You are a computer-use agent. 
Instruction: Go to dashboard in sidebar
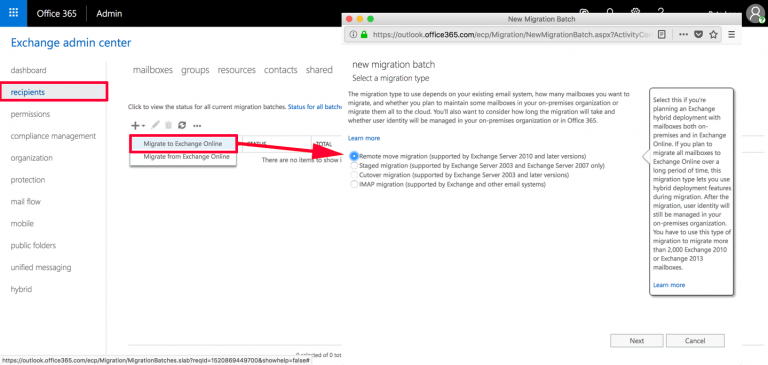coord(28,70)
